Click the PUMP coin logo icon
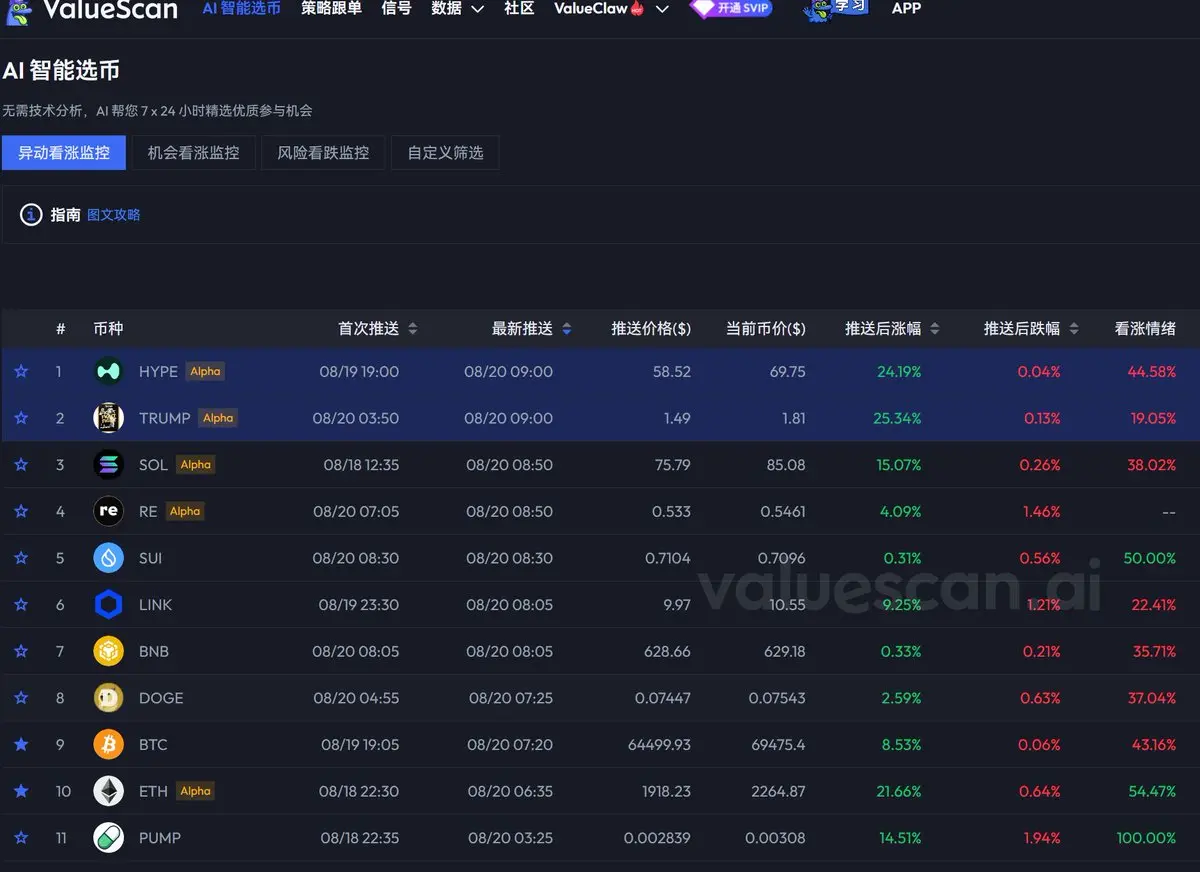 tap(109, 838)
